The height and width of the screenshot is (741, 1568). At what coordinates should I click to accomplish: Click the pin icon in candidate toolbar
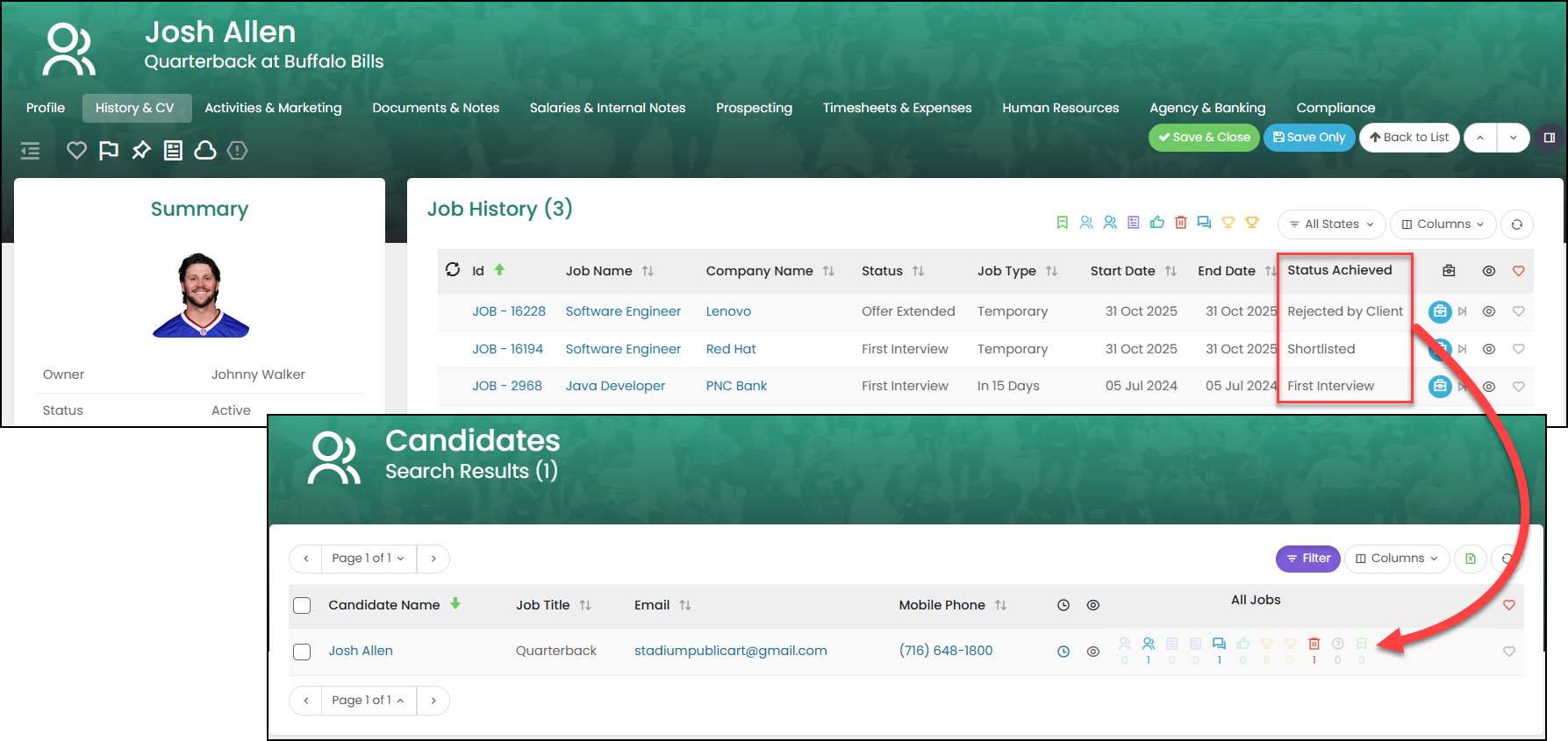[x=141, y=151]
